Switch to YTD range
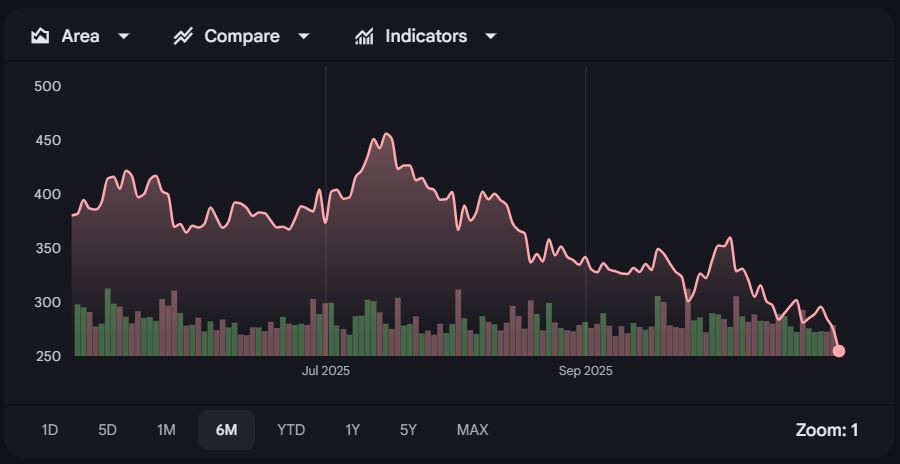 pyautogui.click(x=291, y=430)
